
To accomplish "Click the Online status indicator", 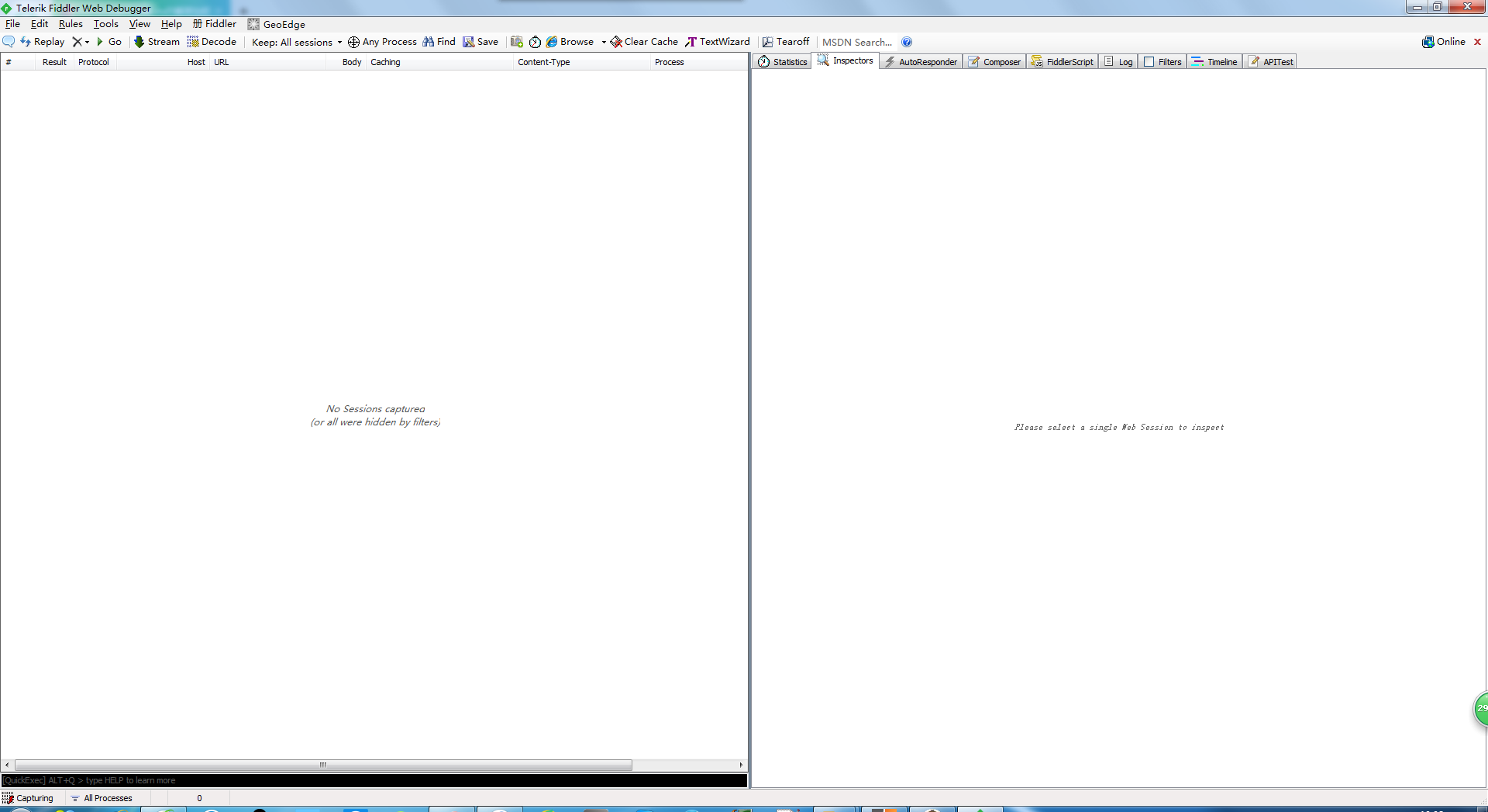I will click(x=1444, y=42).
